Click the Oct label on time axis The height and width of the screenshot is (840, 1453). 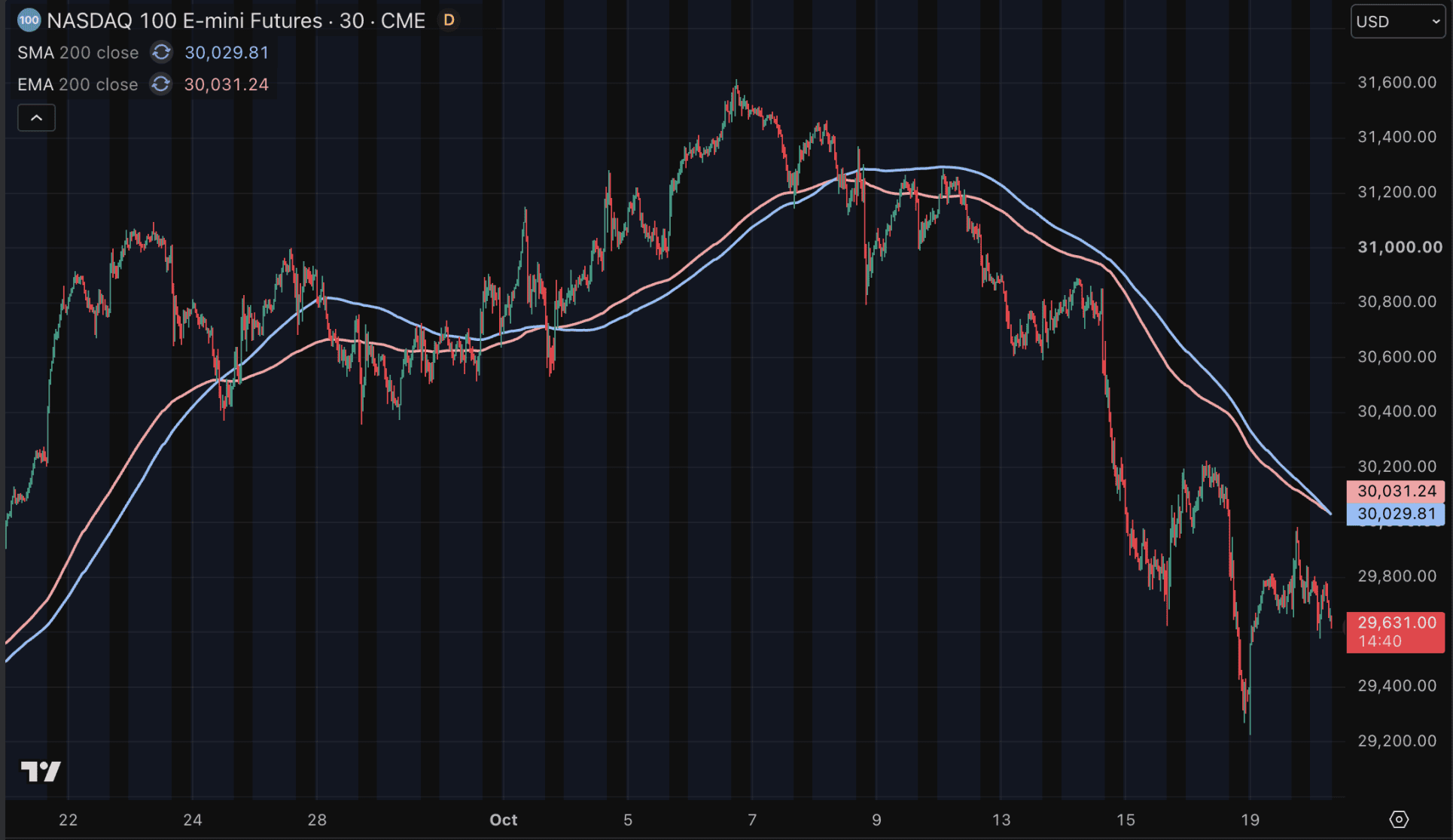click(x=504, y=820)
